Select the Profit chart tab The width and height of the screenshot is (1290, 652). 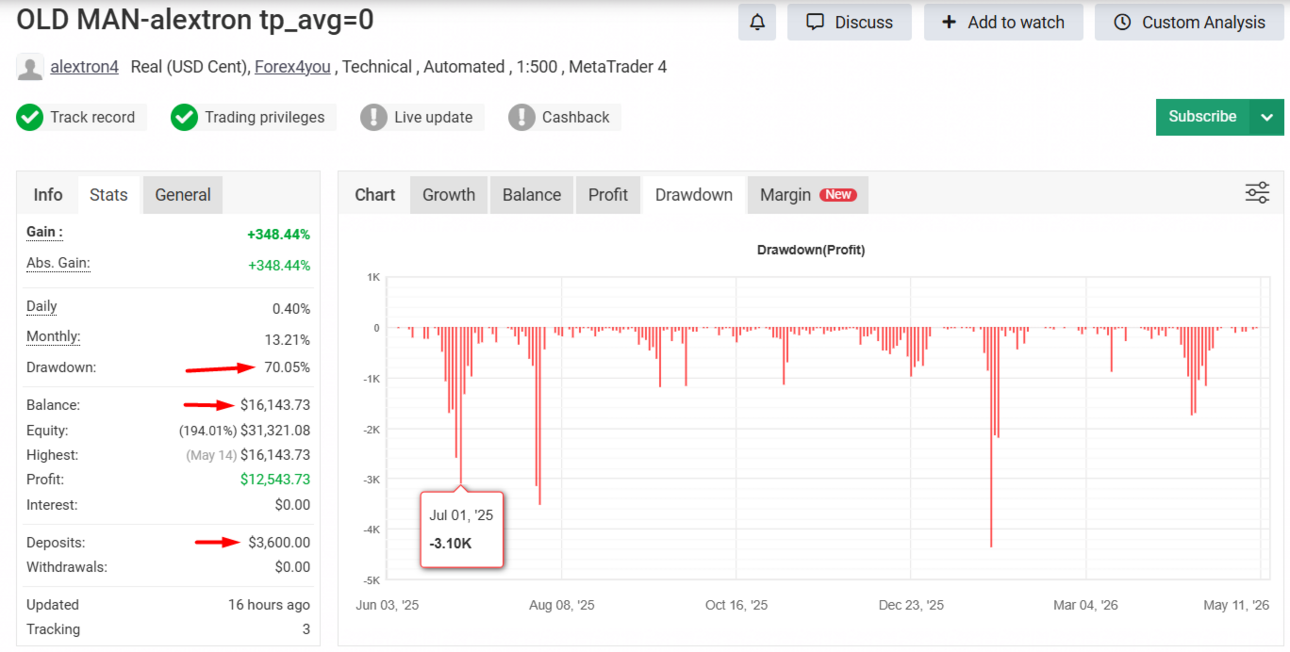click(x=608, y=195)
